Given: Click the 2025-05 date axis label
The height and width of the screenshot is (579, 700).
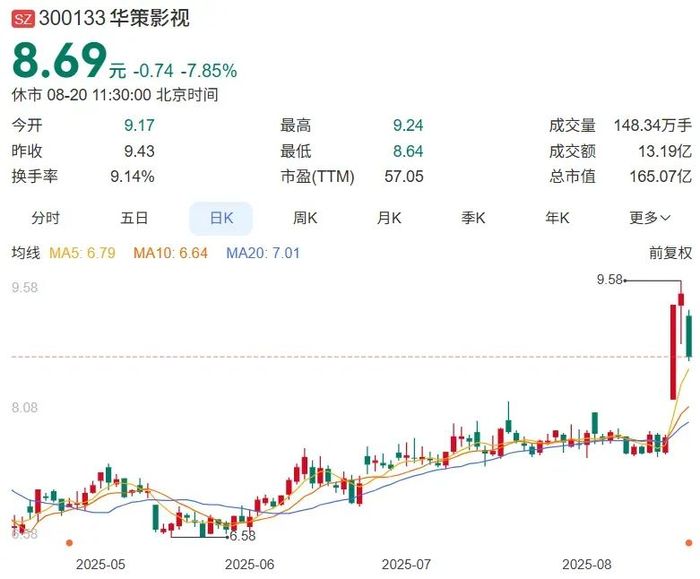Looking at the screenshot, I should coord(100,564).
